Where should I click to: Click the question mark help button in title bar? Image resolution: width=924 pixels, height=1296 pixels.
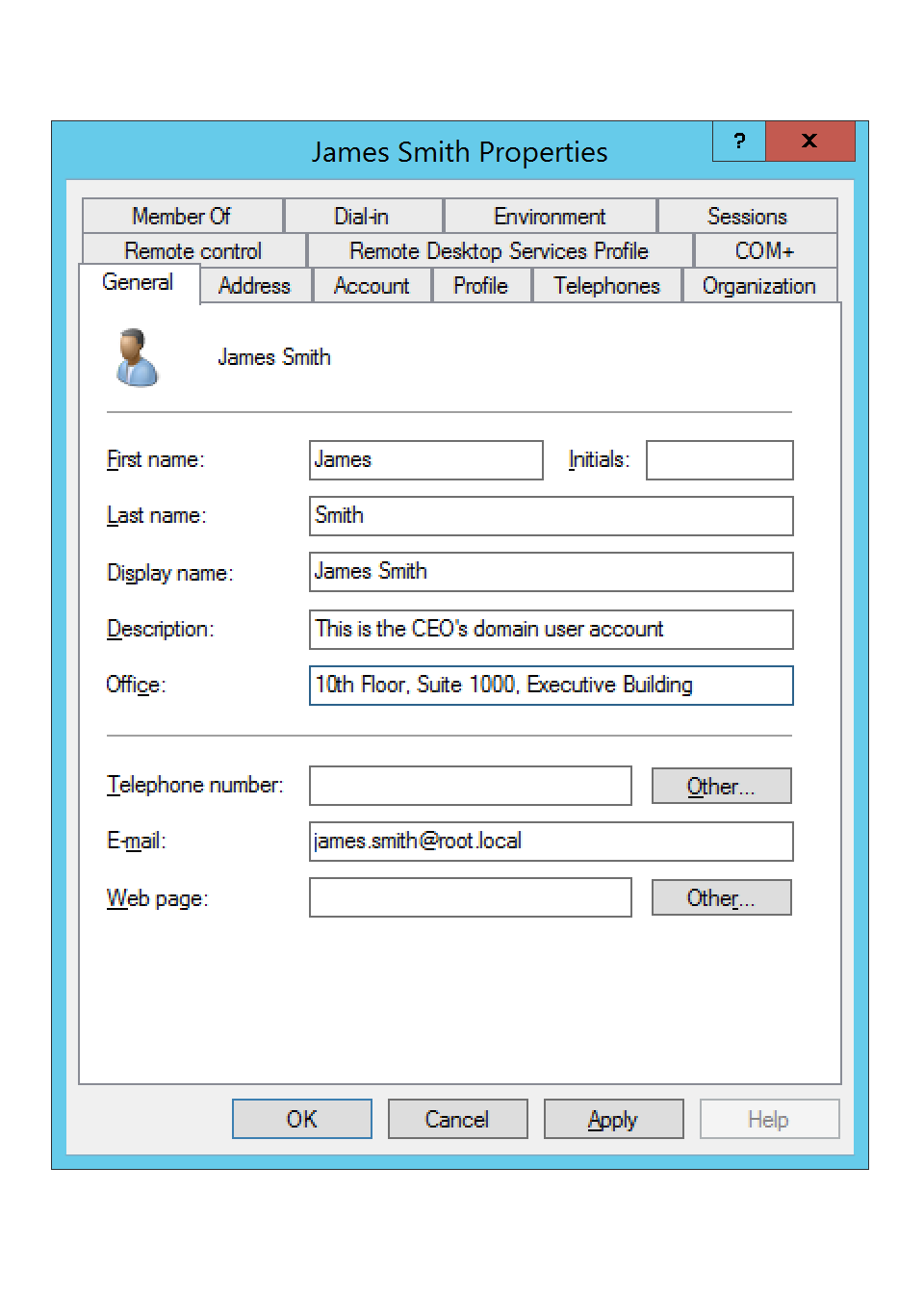739,142
